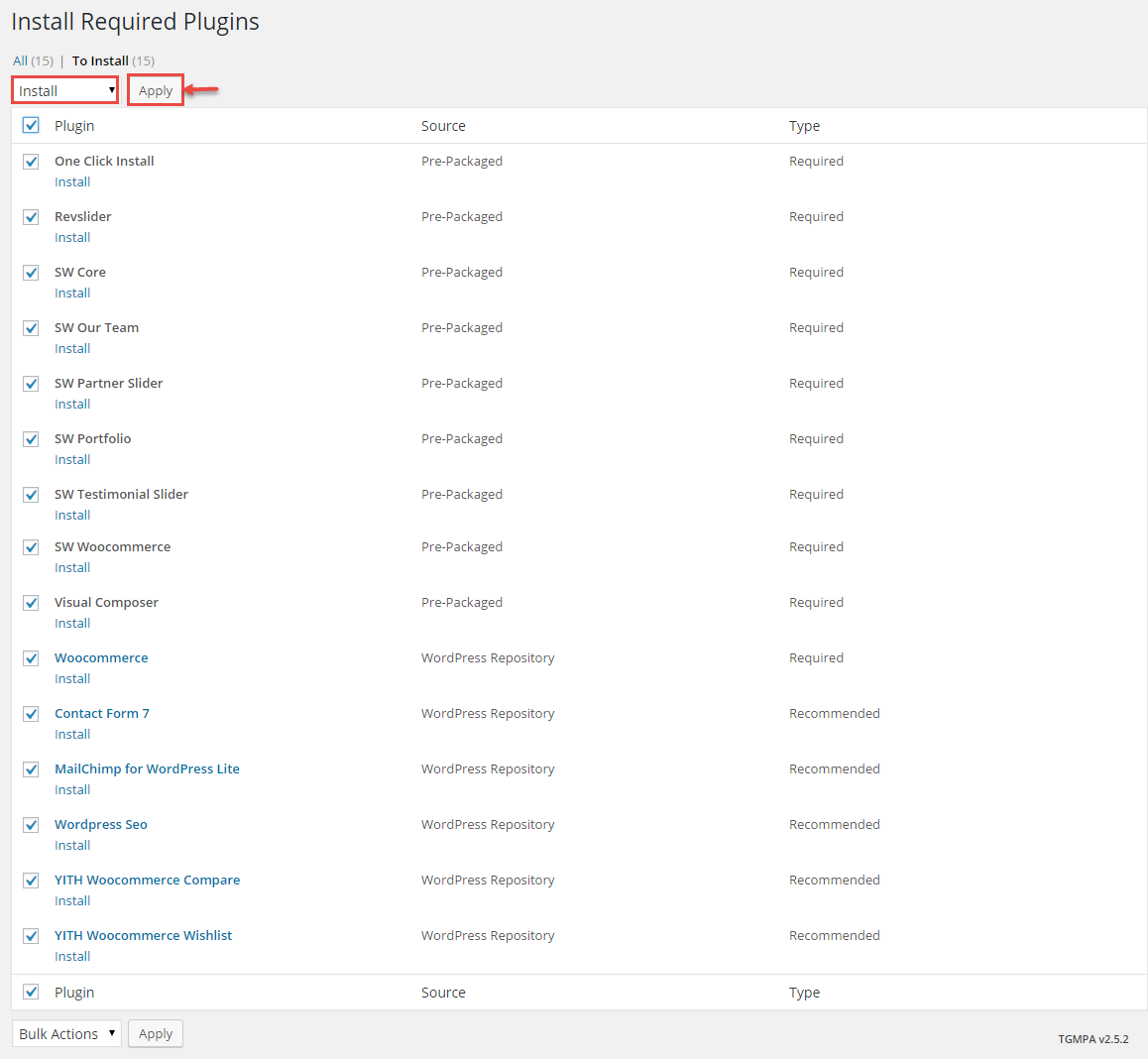Open the Woocommerce plugin link
Image resolution: width=1148 pixels, height=1059 pixels.
point(101,657)
